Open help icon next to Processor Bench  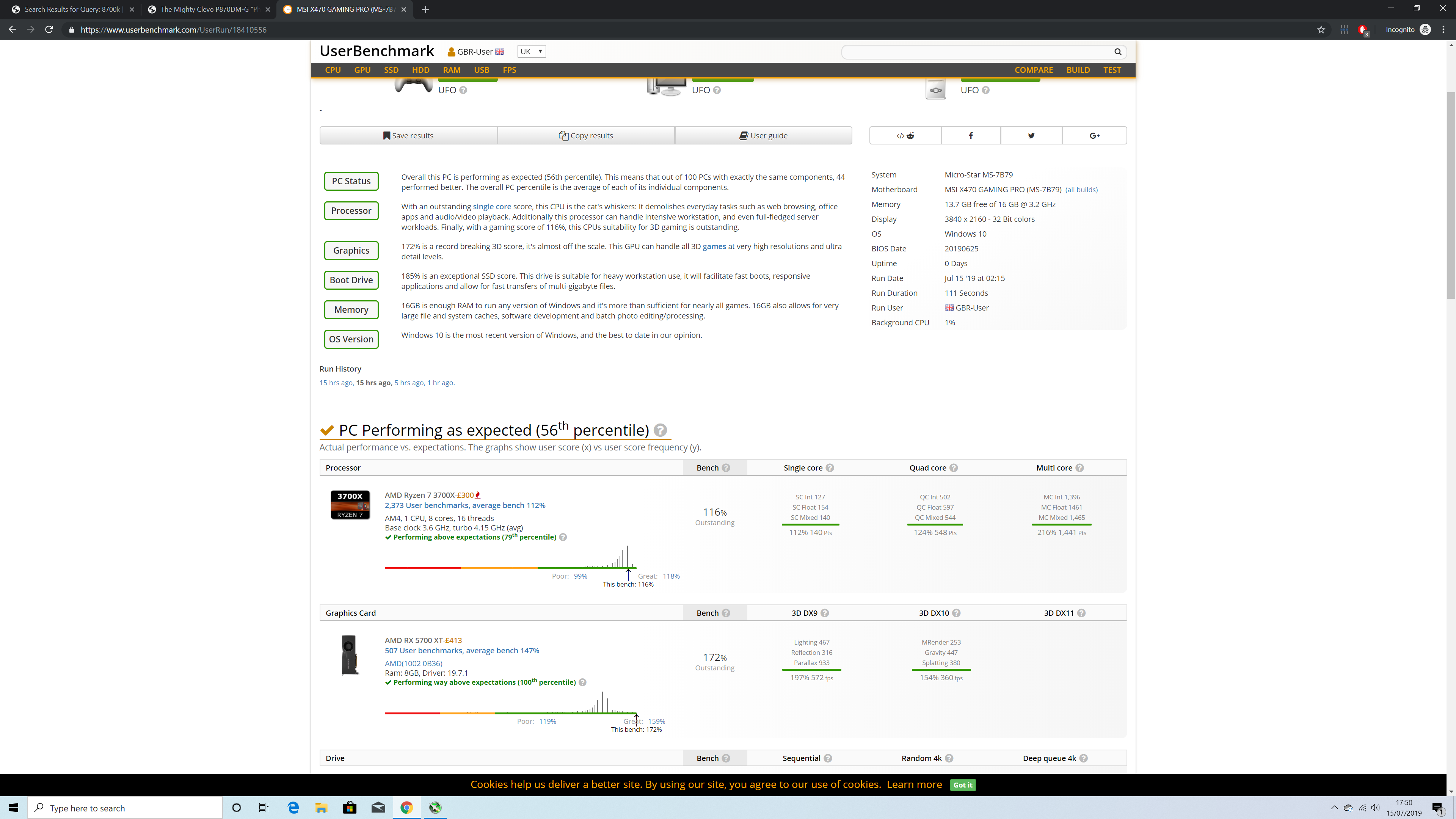point(726,468)
